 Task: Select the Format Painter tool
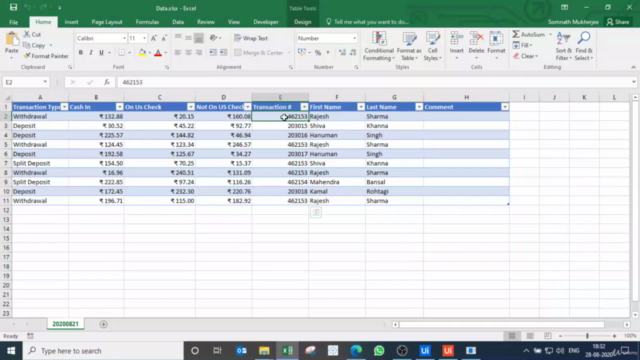(x=46, y=56)
